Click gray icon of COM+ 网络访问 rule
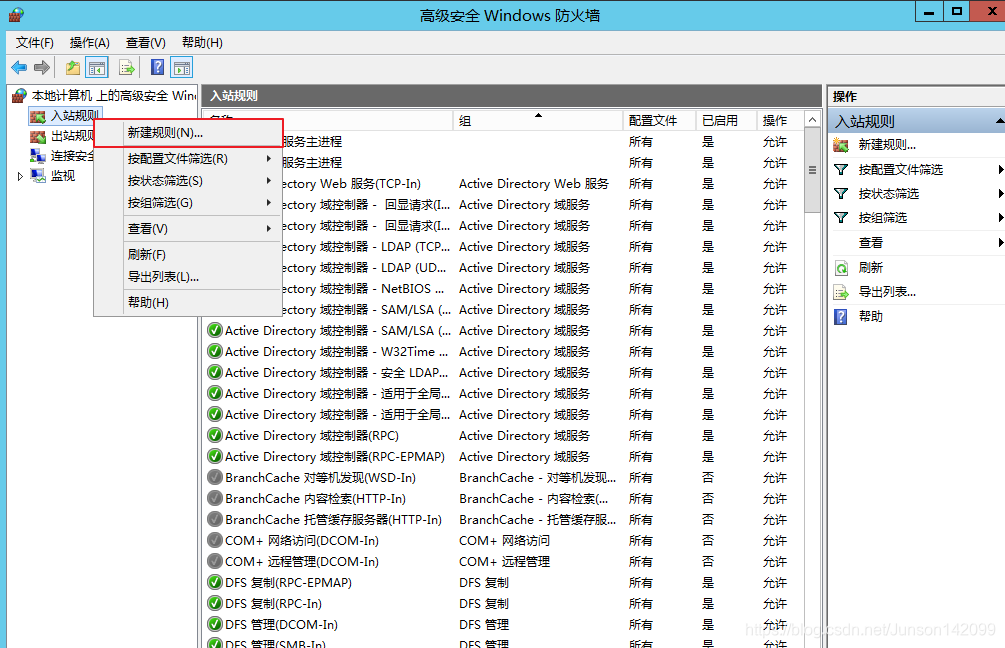Image resolution: width=1005 pixels, height=648 pixels. 215,540
